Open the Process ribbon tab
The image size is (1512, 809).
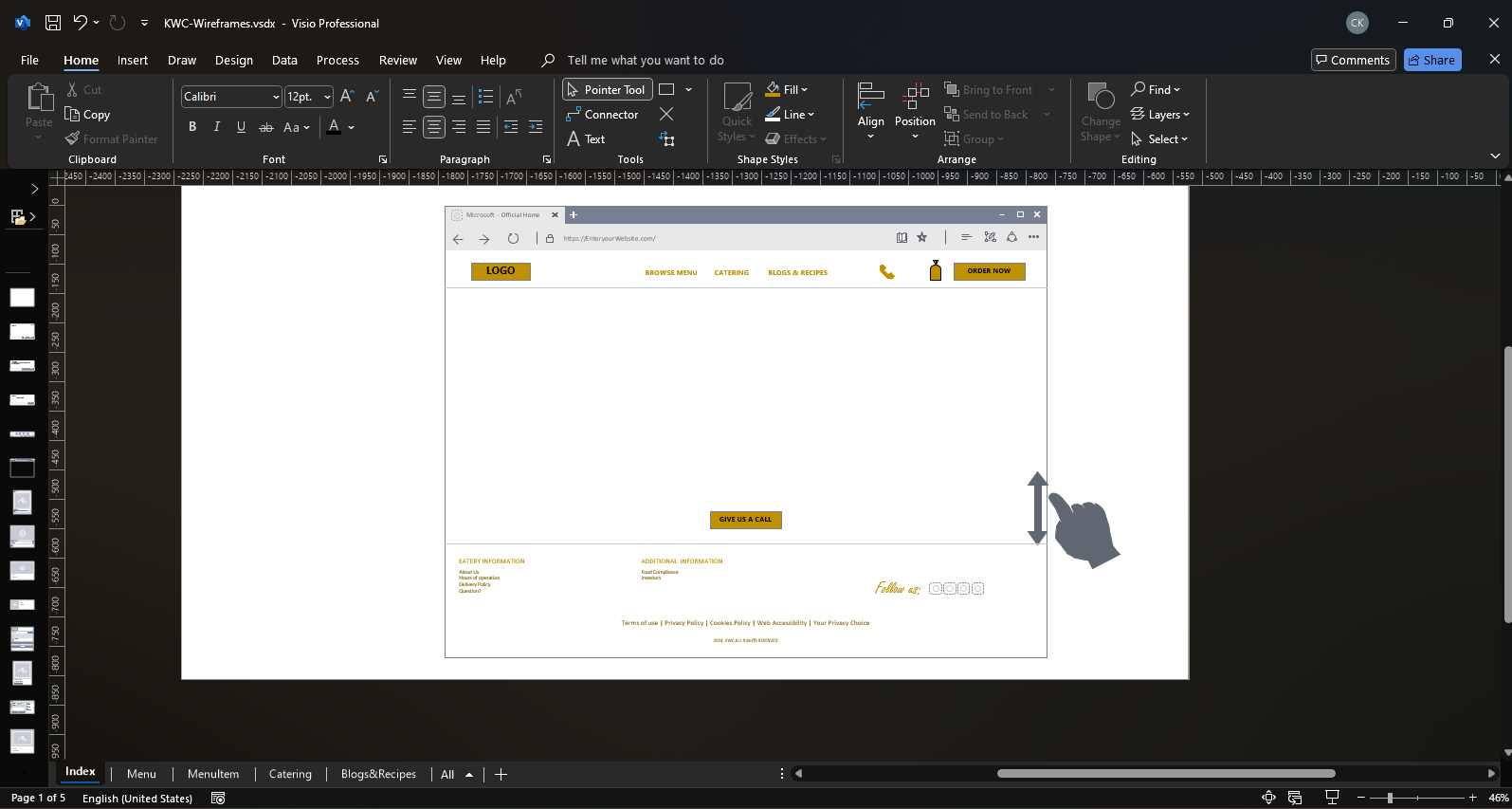[337, 60]
